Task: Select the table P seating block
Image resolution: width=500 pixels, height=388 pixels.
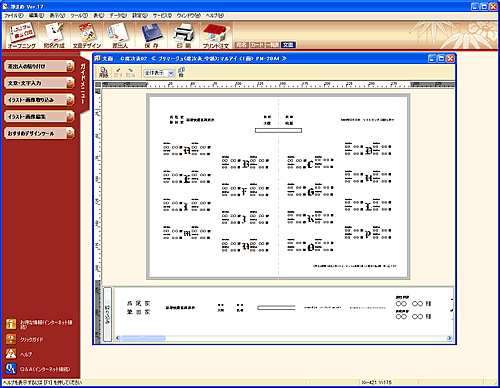Action: 368,233
